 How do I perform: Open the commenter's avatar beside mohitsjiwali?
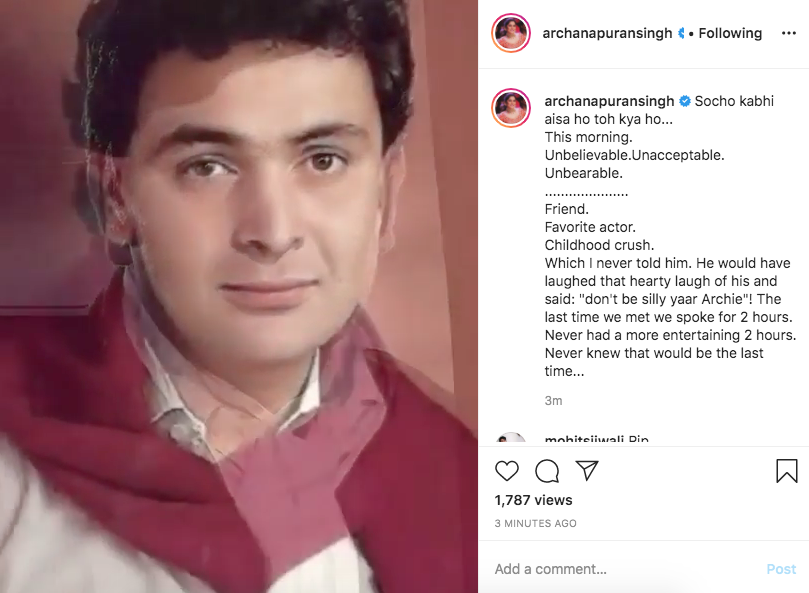click(511, 441)
